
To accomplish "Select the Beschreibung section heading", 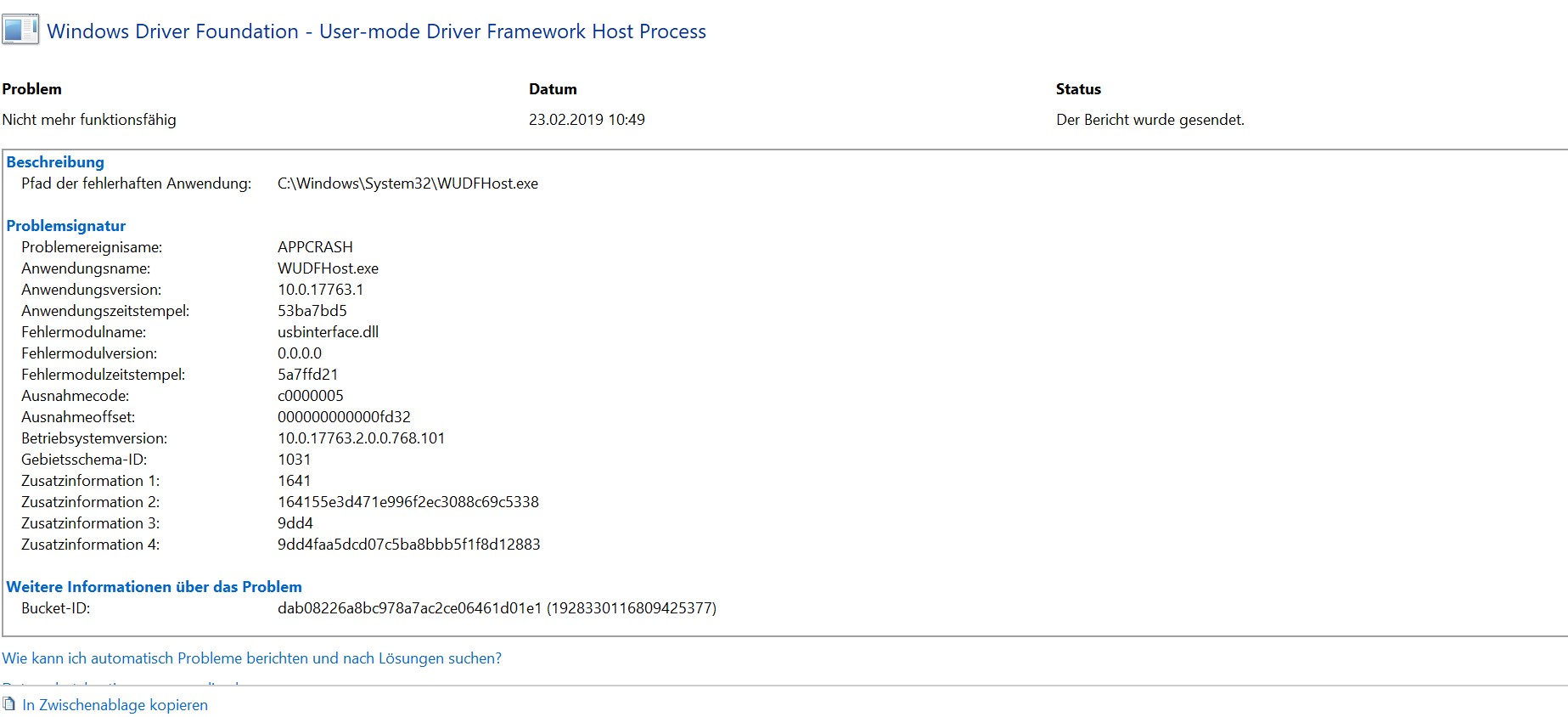I will [55, 162].
